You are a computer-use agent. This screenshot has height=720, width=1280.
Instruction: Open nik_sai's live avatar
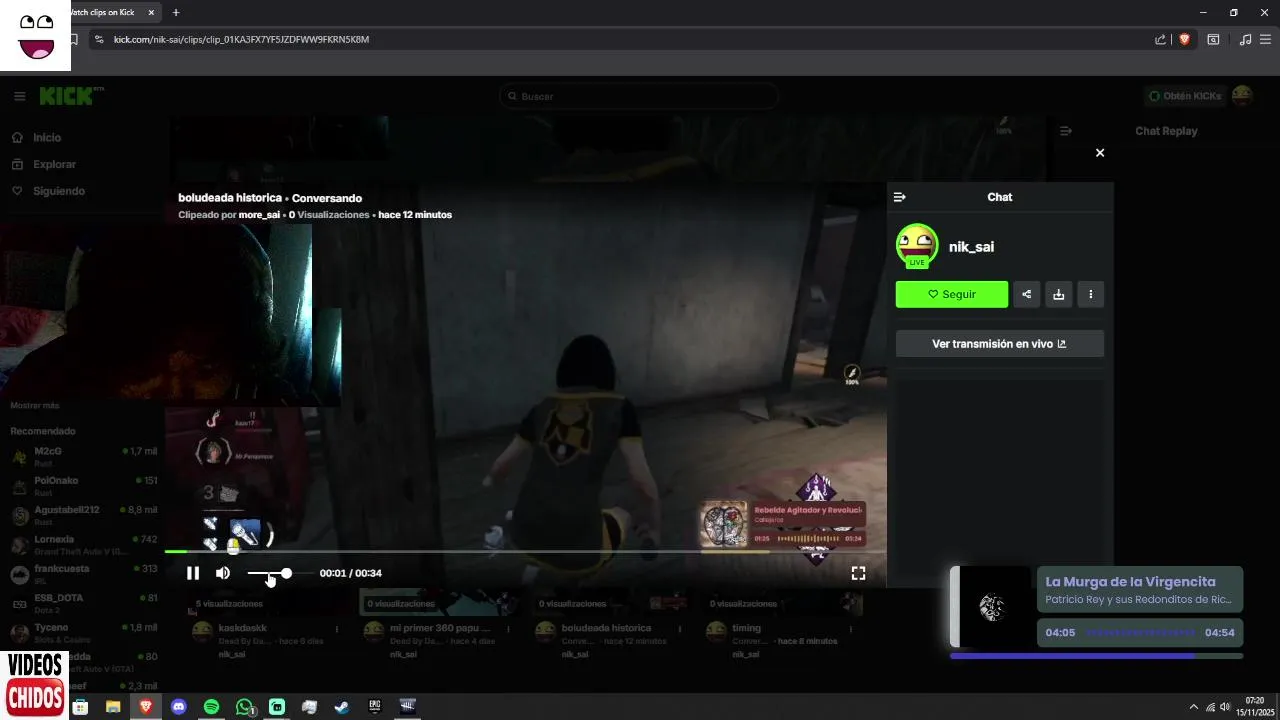tap(917, 246)
